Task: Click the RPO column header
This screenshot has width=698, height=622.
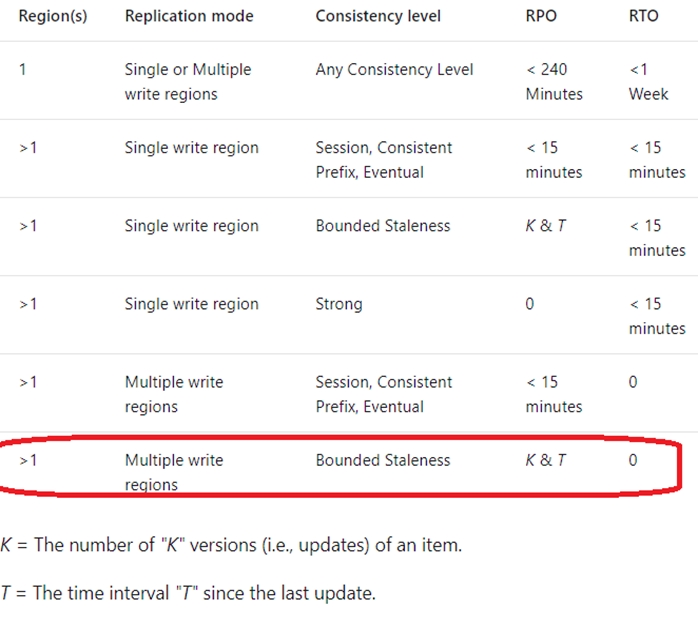Action: click(x=541, y=16)
